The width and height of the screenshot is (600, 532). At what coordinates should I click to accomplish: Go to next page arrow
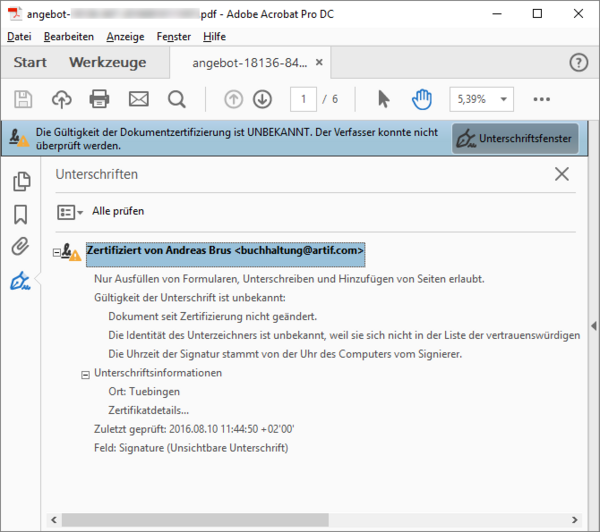coord(262,100)
